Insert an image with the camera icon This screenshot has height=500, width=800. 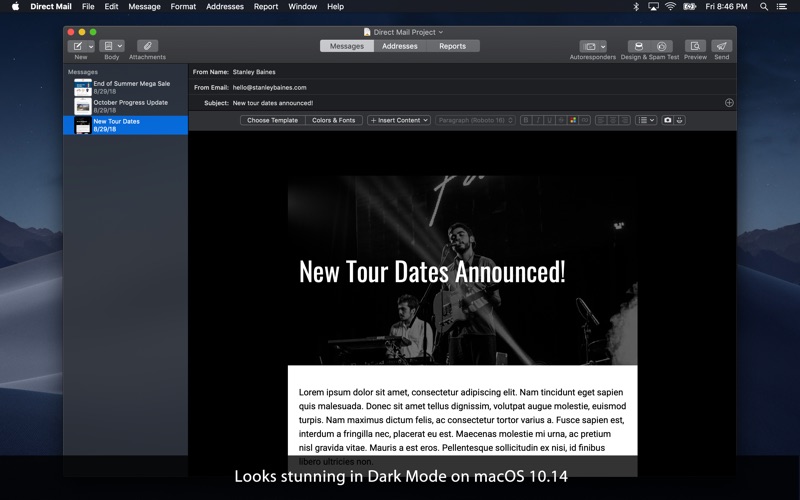point(668,120)
